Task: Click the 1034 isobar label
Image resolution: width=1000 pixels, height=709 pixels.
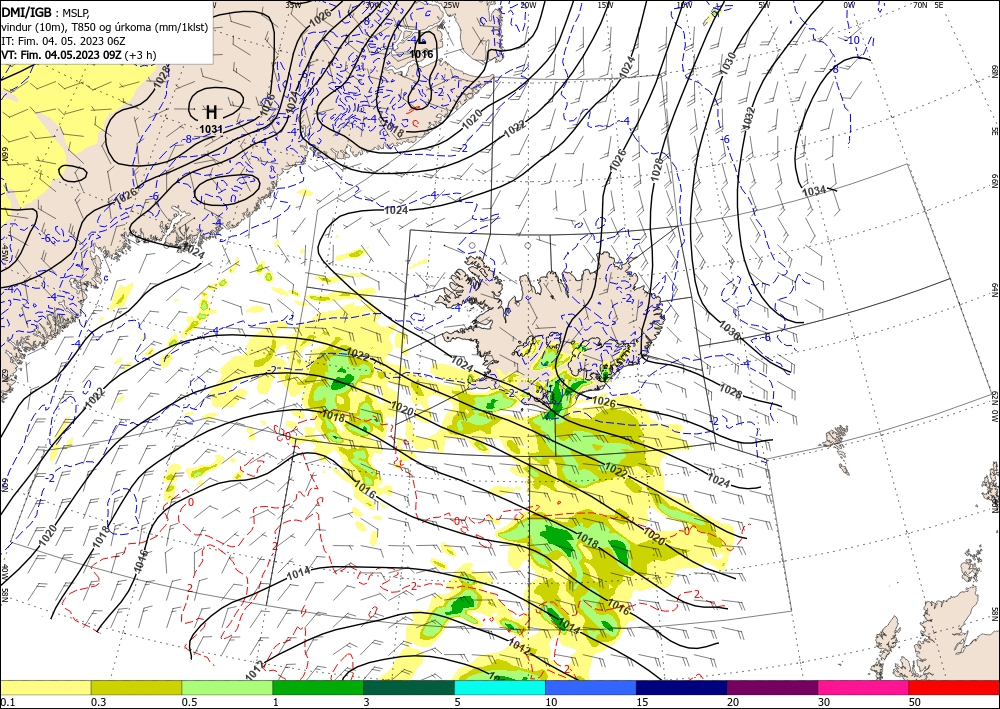Action: coord(816,190)
